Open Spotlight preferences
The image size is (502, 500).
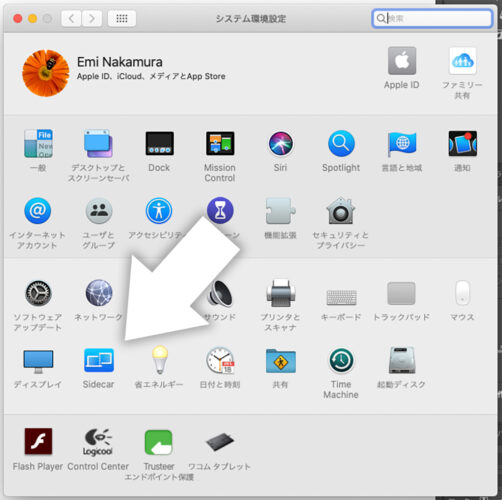[x=341, y=144]
